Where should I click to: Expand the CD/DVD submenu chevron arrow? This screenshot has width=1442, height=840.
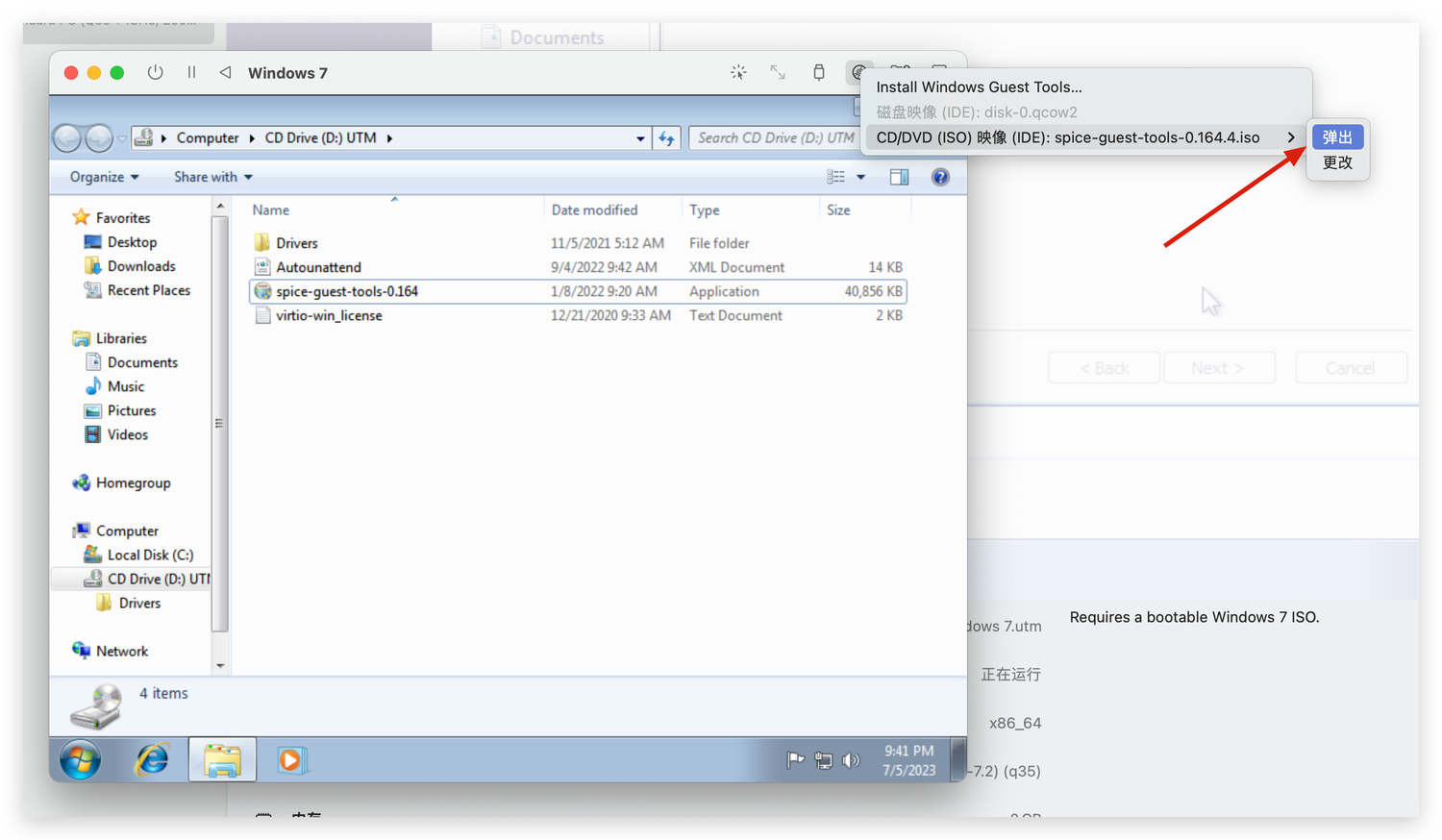pos(1291,137)
